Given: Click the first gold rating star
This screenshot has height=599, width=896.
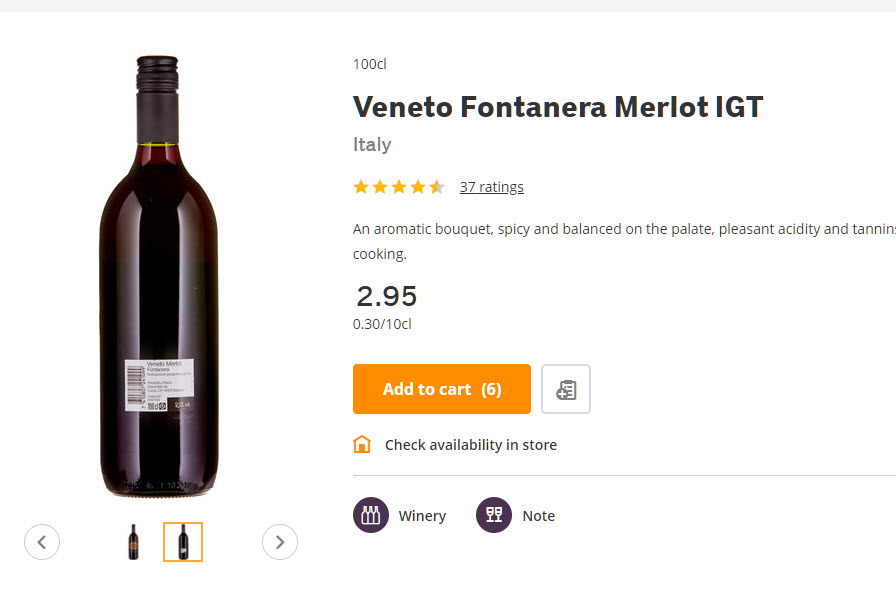Looking at the screenshot, I should click(x=361, y=187).
